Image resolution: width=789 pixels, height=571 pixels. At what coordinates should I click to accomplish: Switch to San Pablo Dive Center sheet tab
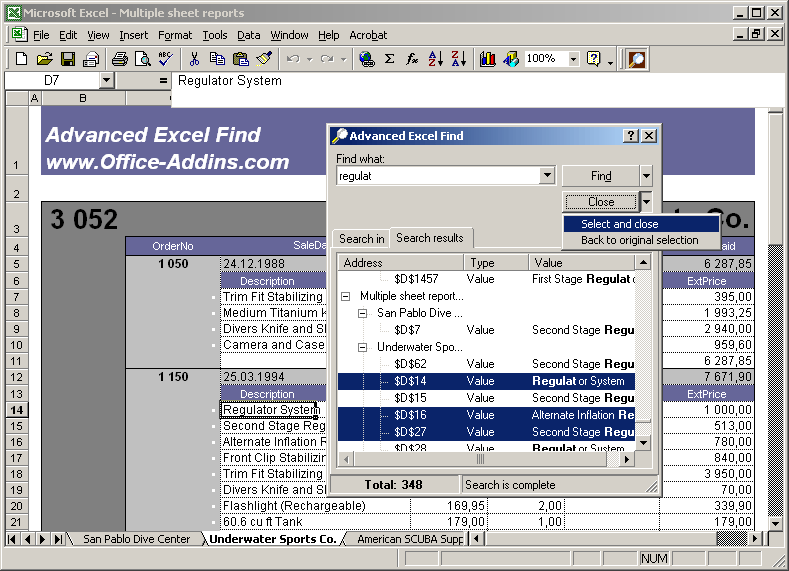tap(136, 539)
